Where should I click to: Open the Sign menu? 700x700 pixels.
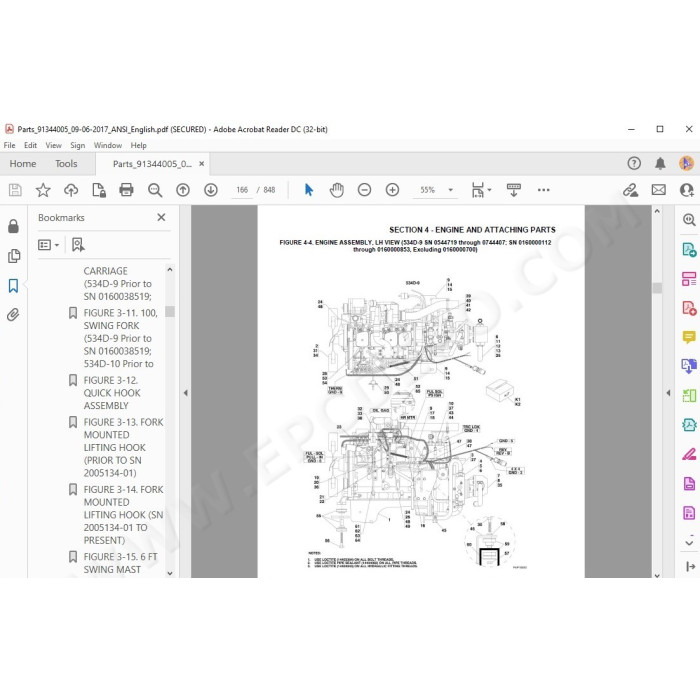78,146
